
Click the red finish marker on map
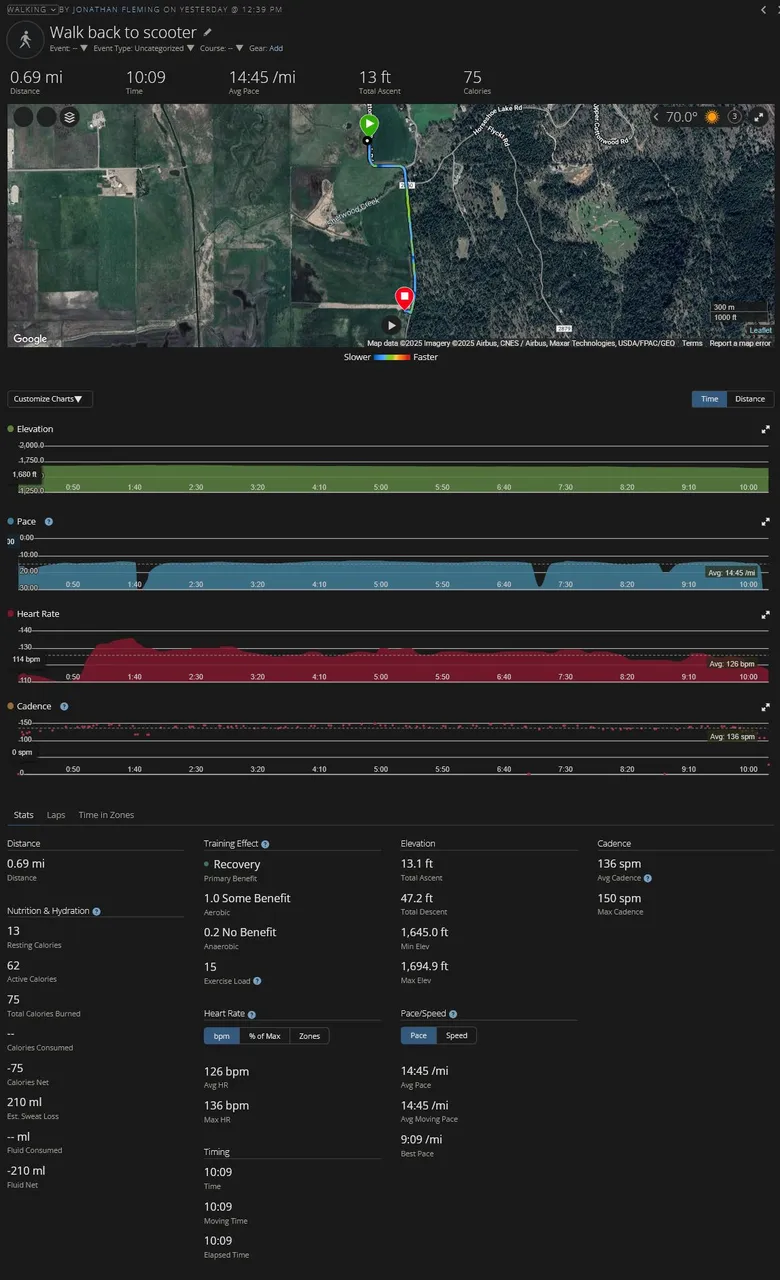404,297
